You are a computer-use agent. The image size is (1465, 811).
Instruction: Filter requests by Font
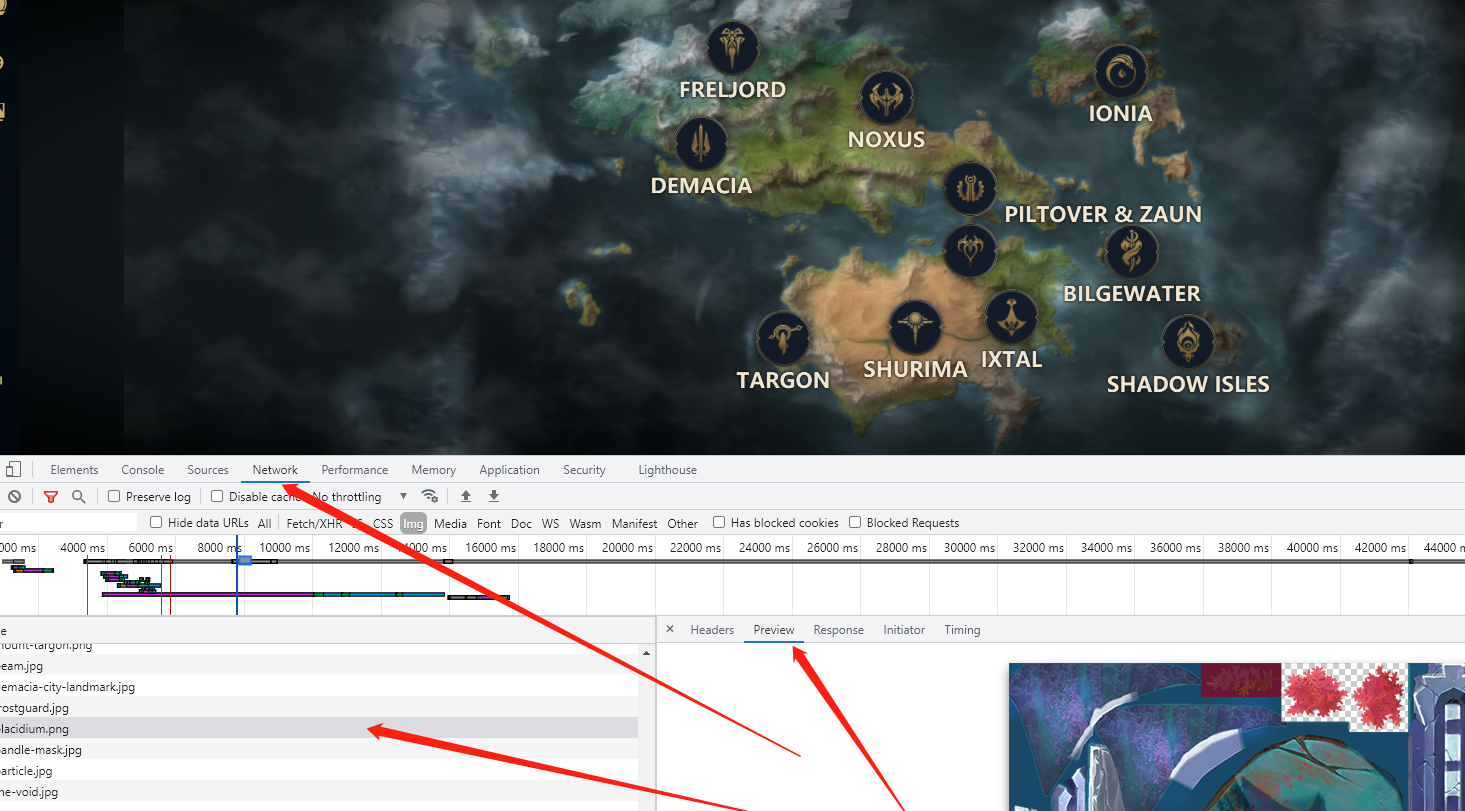tap(489, 523)
